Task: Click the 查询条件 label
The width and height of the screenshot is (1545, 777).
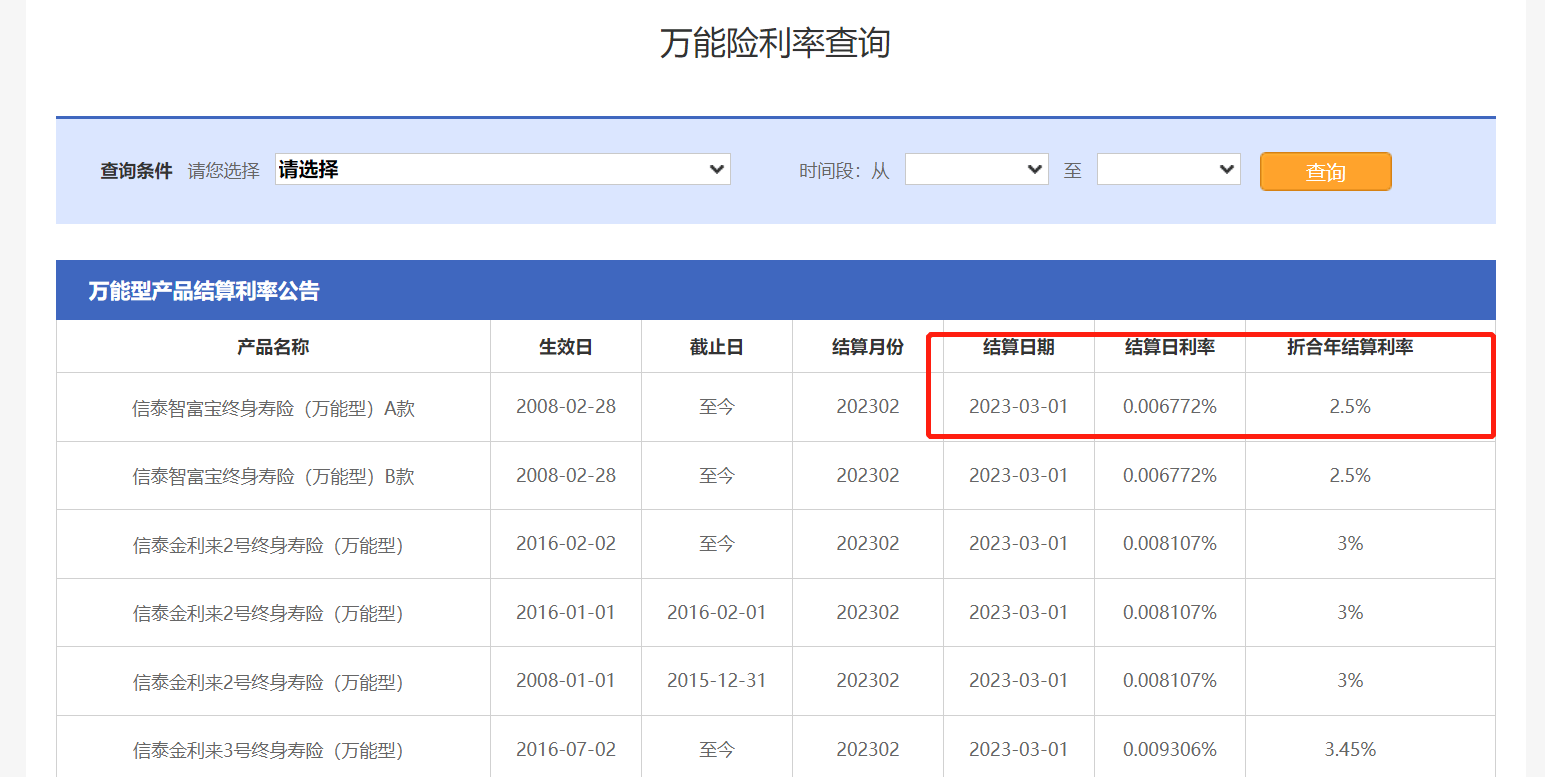Action: tap(136, 171)
